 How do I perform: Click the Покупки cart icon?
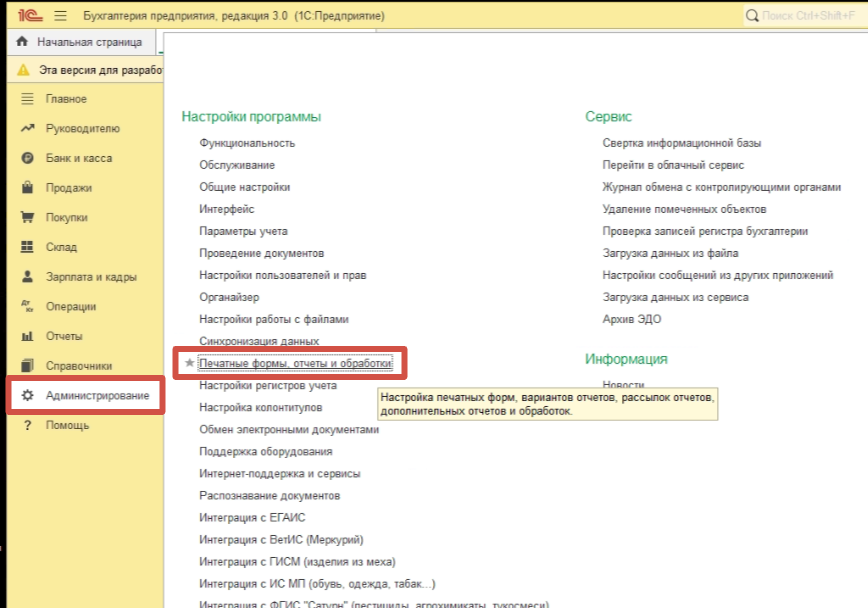pos(27,217)
